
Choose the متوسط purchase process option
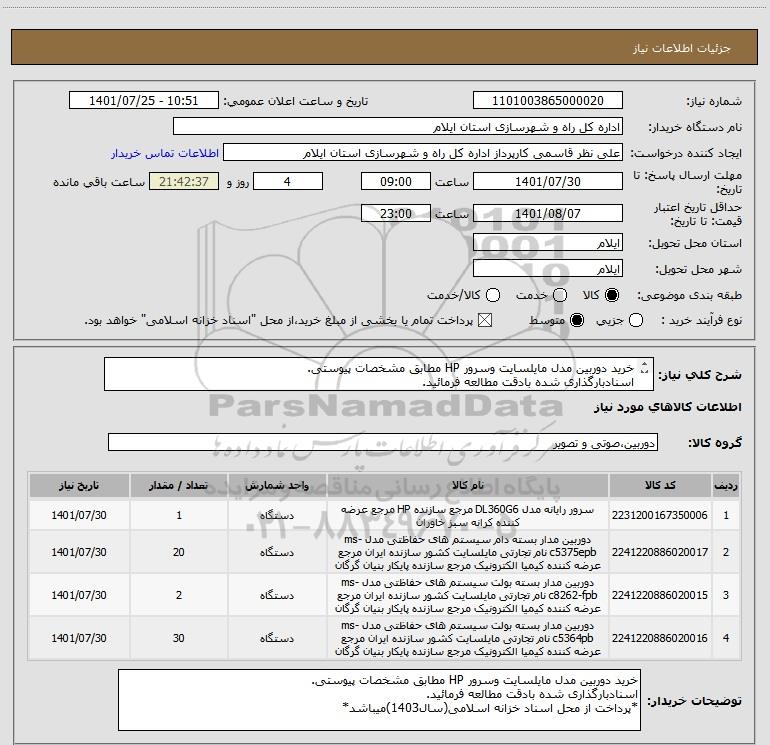coord(577,321)
